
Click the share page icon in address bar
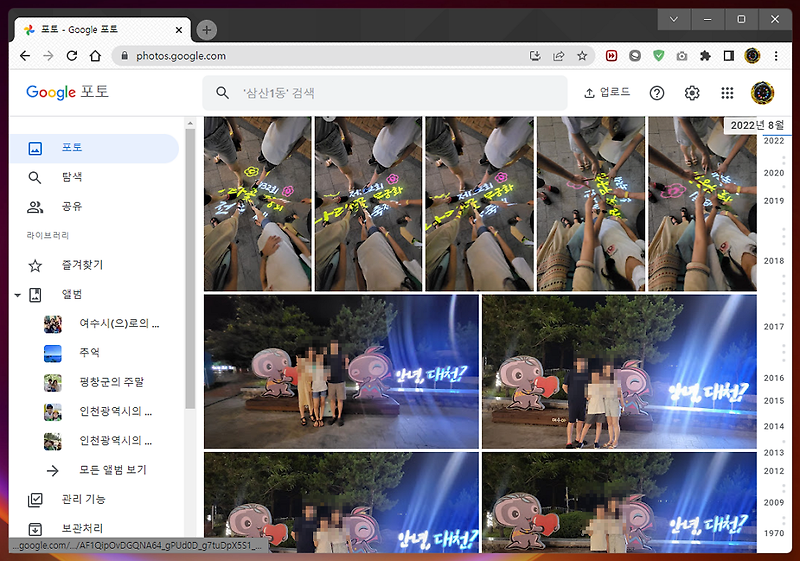click(559, 56)
